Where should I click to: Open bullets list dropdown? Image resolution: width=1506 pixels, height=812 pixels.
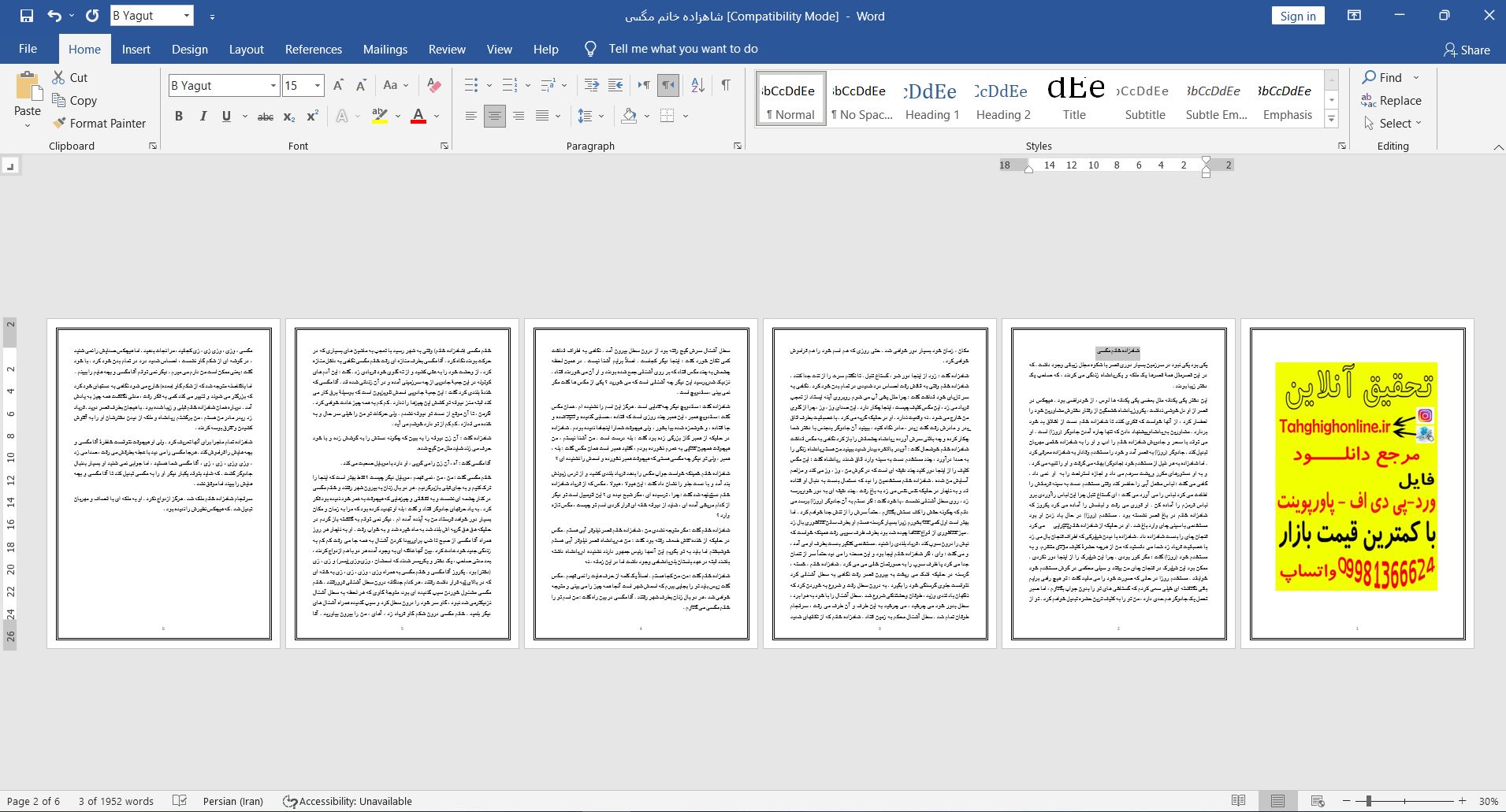[x=489, y=85]
